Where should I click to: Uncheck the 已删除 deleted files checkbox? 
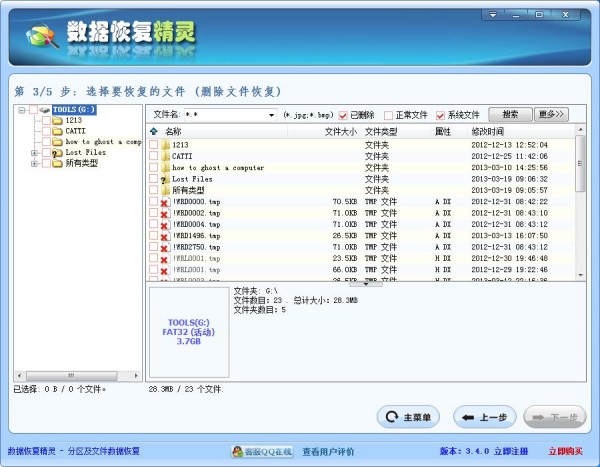pyautogui.click(x=343, y=115)
